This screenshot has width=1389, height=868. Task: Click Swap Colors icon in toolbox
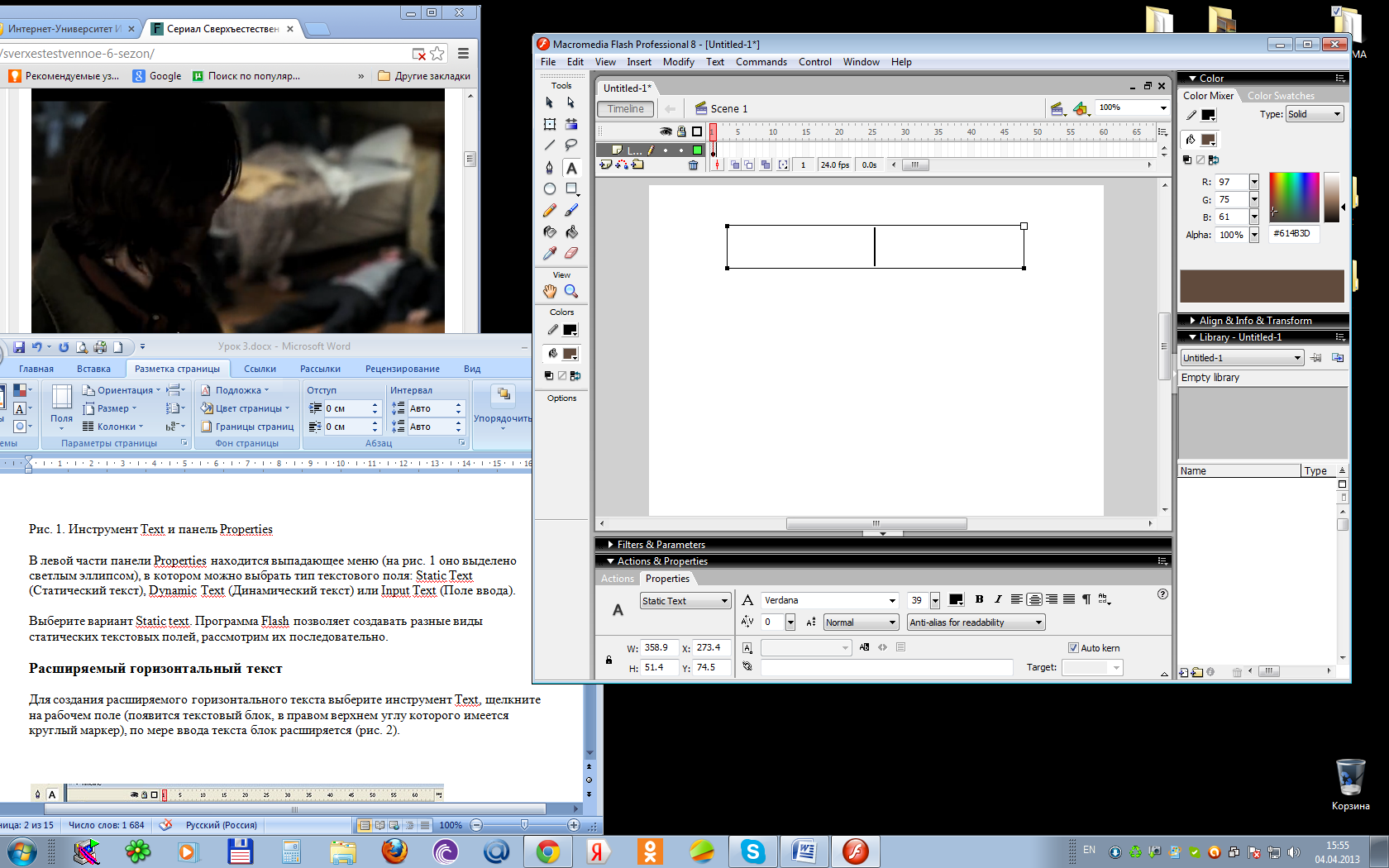(575, 375)
